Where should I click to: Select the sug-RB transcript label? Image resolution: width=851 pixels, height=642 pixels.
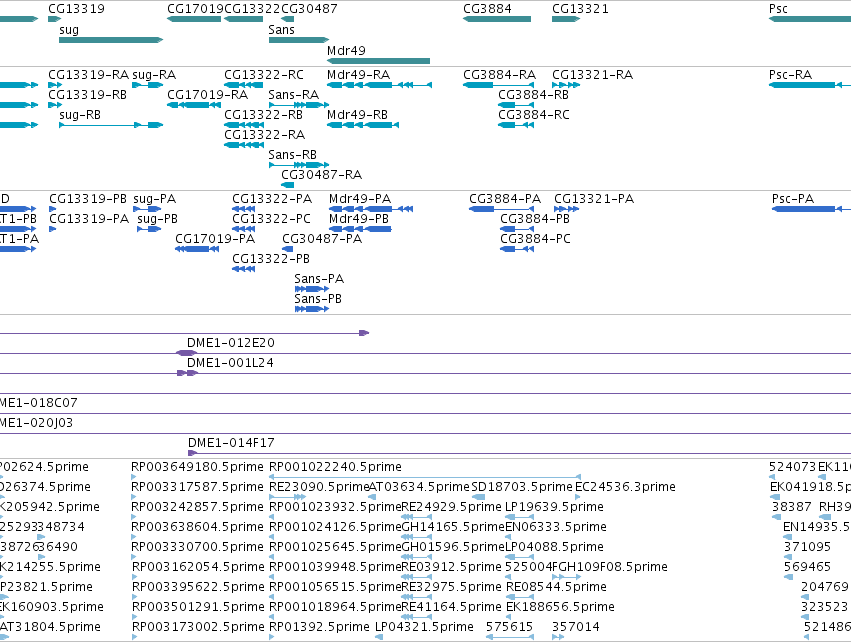click(80, 115)
